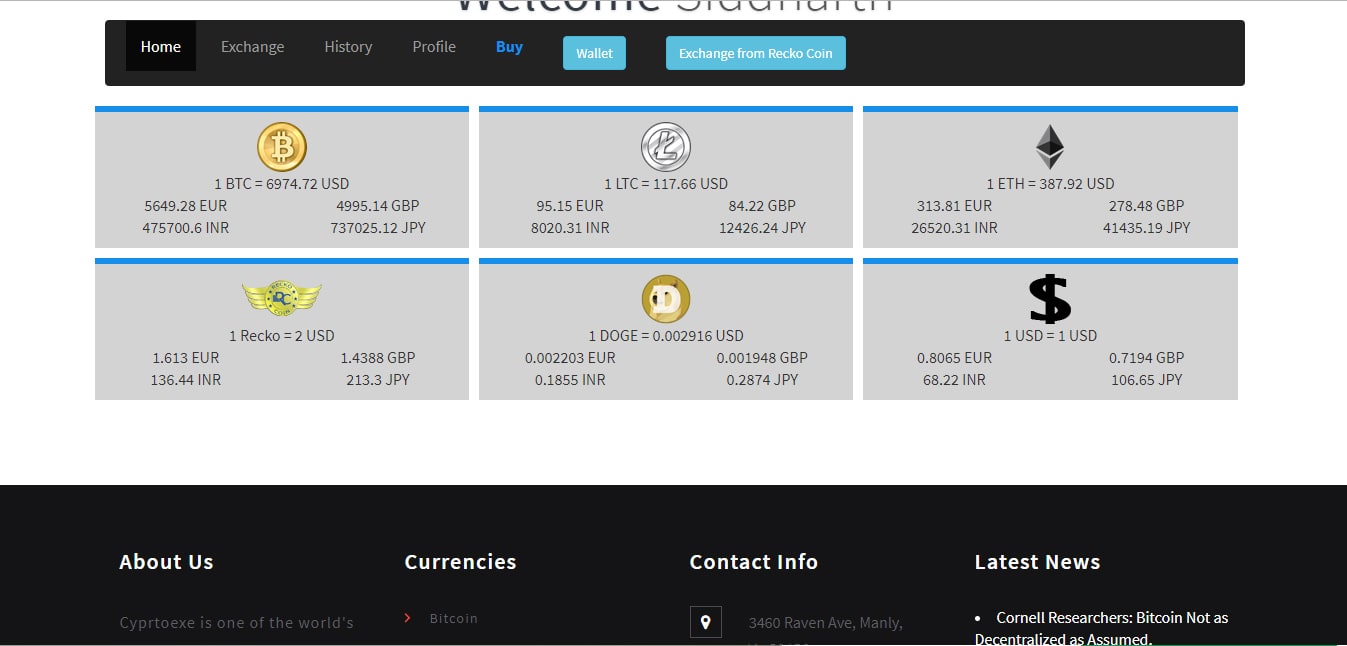Click the 0.7194 GBP dollar value
Screen dimensions: 1347x646
[1146, 358]
